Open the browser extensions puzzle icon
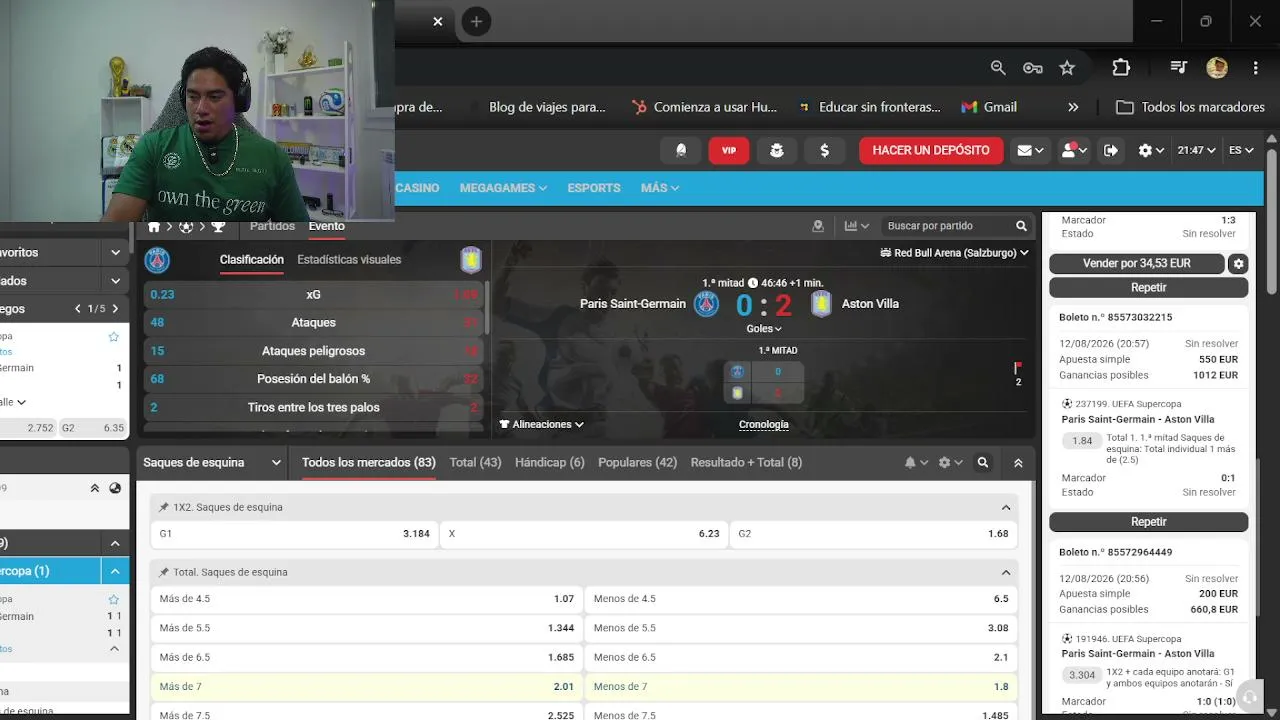The image size is (1280, 720). tap(1121, 67)
